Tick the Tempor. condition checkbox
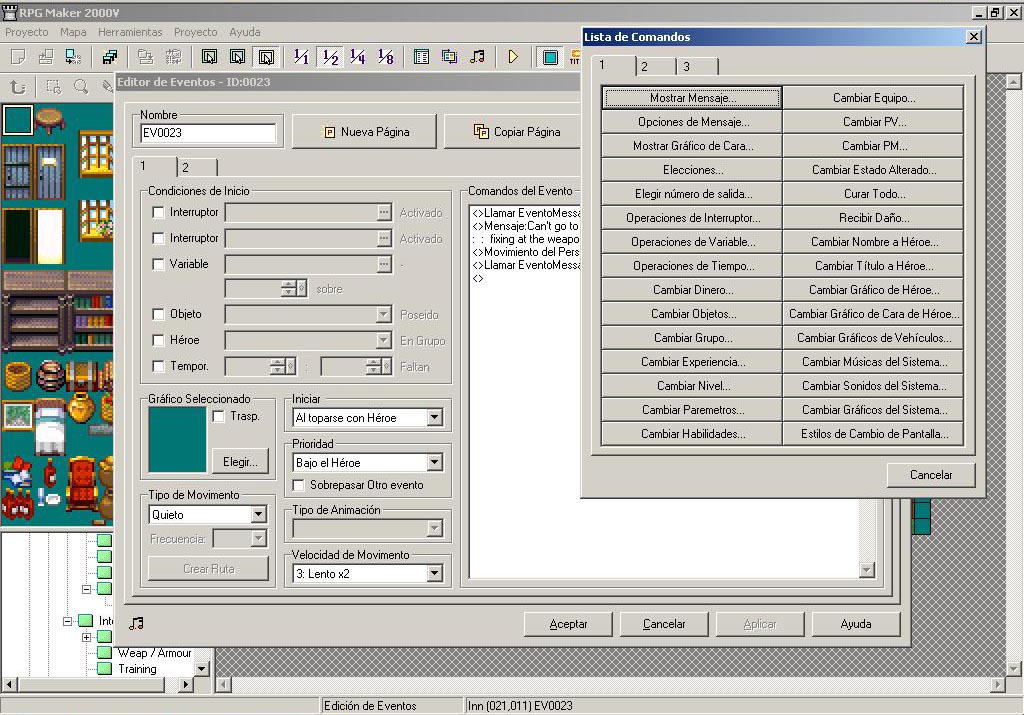Image resolution: width=1024 pixels, height=715 pixels. coord(158,366)
